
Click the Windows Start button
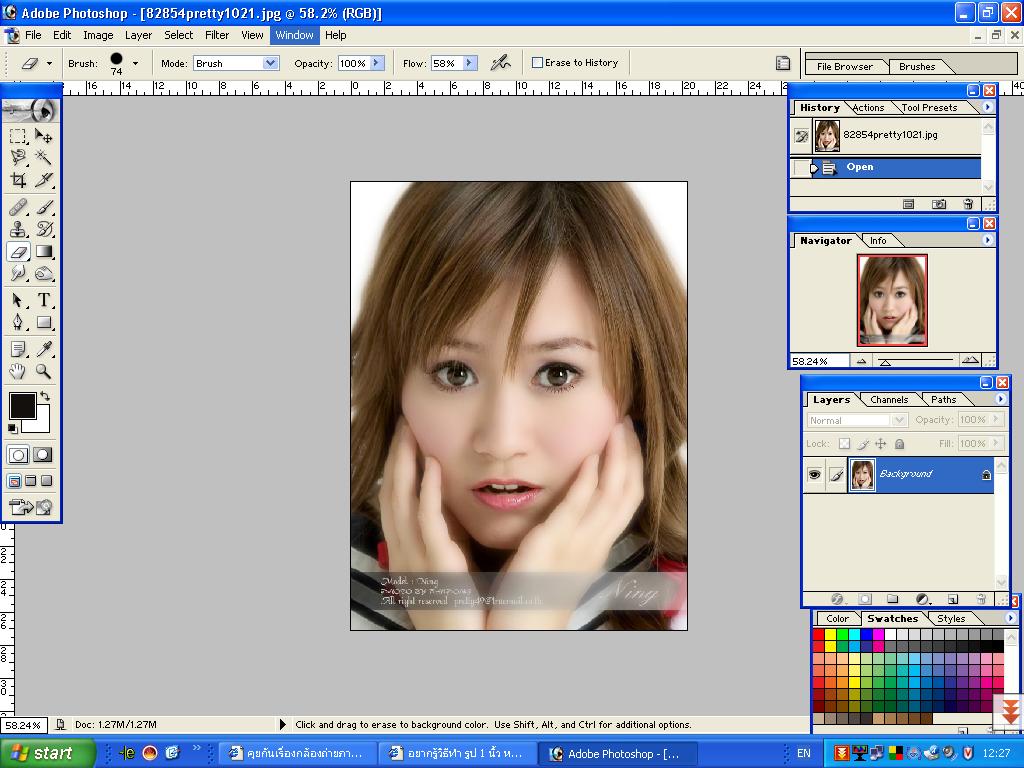pyautogui.click(x=47, y=753)
